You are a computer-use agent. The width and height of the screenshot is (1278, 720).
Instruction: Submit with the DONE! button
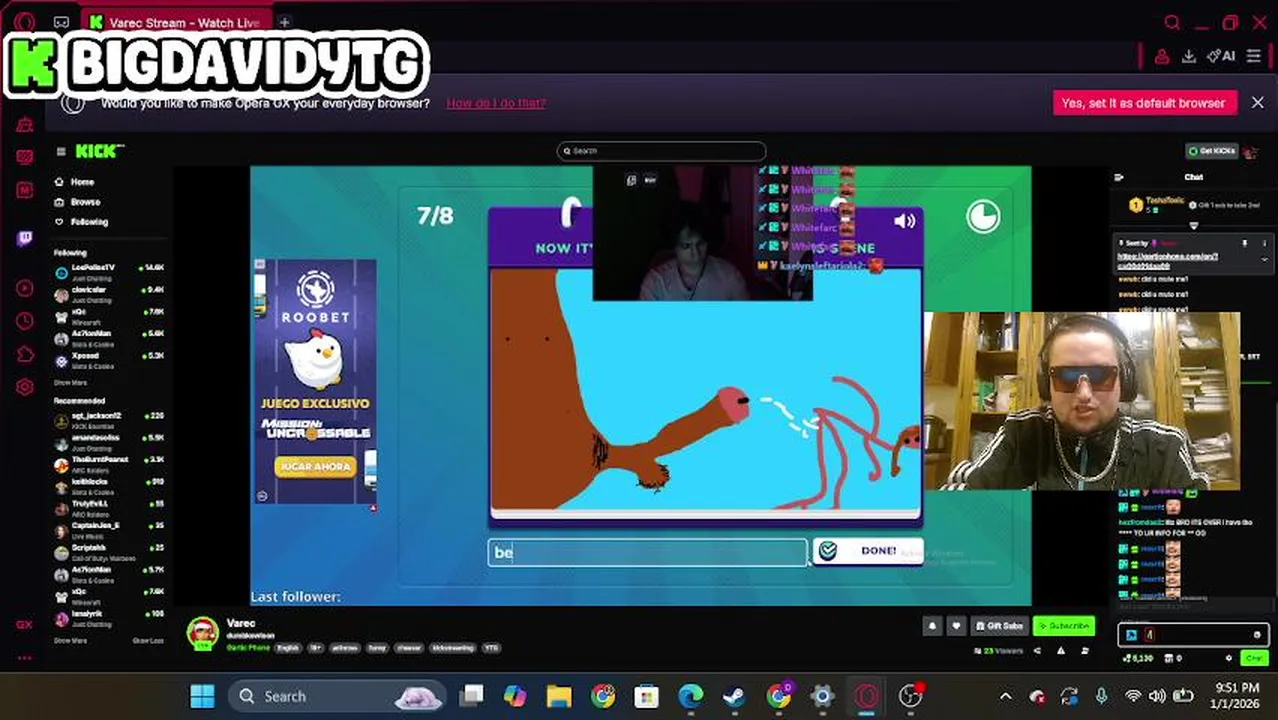point(867,551)
